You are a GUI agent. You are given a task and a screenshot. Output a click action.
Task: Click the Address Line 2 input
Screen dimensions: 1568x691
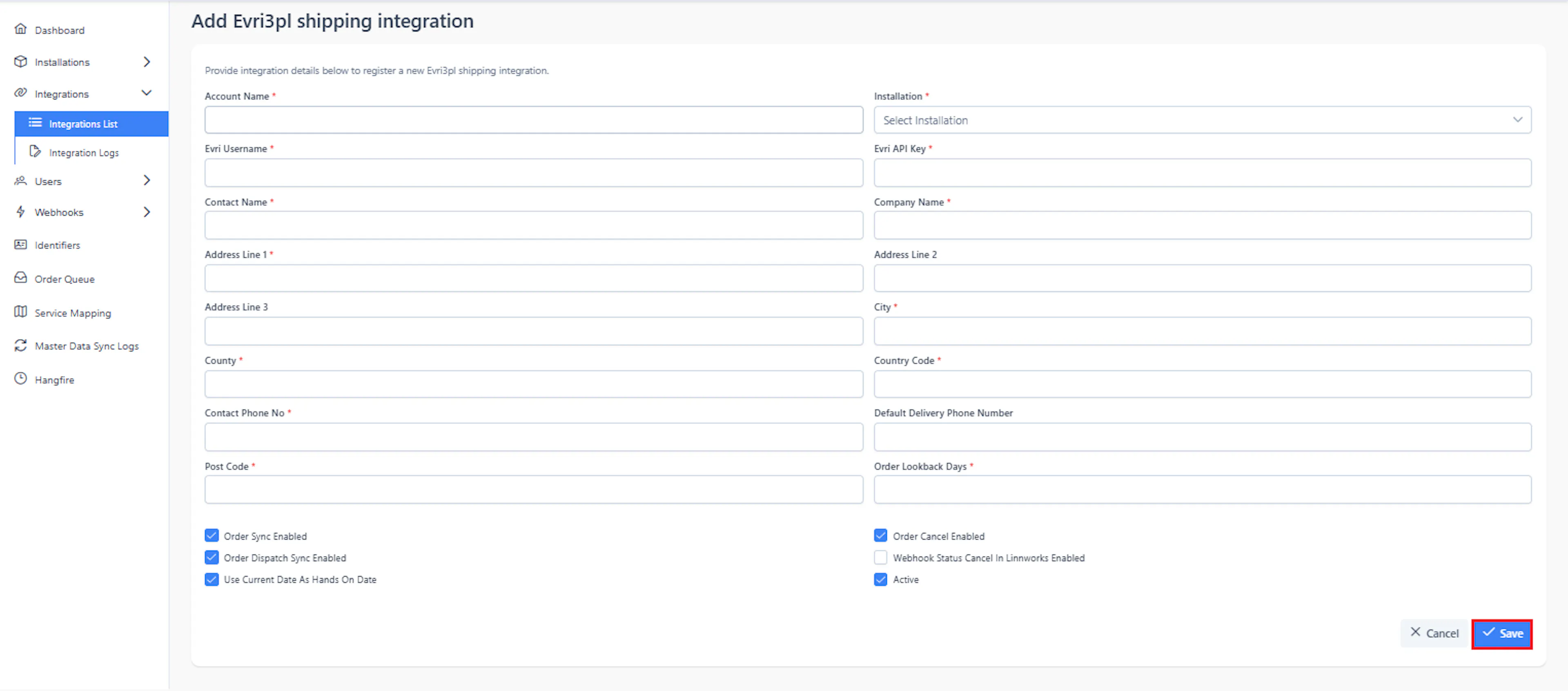coord(1203,278)
